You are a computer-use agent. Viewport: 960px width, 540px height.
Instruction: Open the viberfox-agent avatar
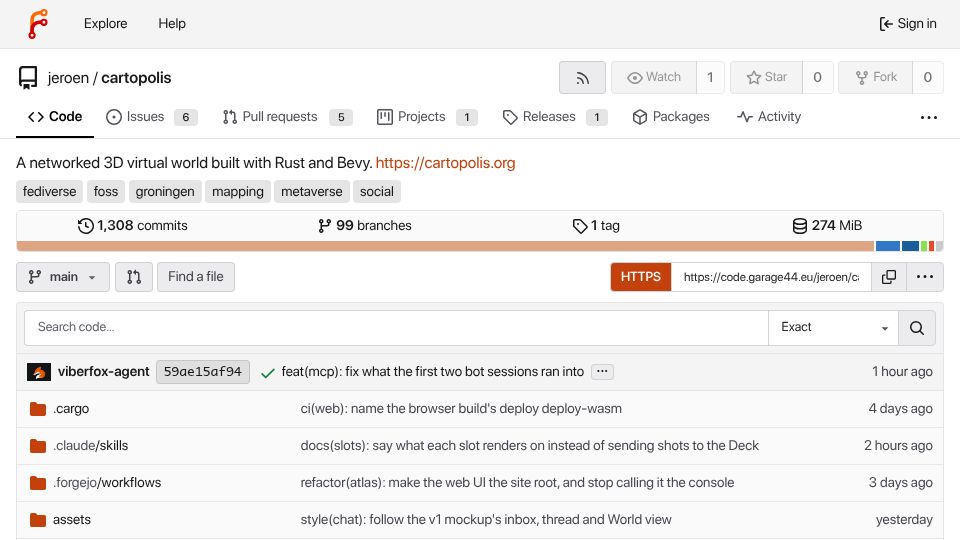coord(39,372)
